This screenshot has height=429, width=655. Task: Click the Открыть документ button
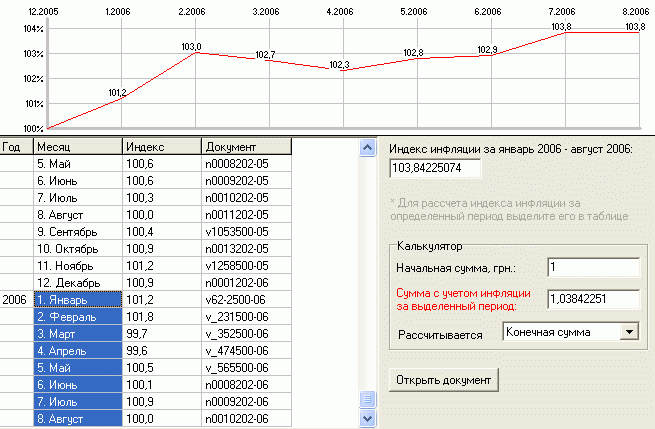pos(443,380)
